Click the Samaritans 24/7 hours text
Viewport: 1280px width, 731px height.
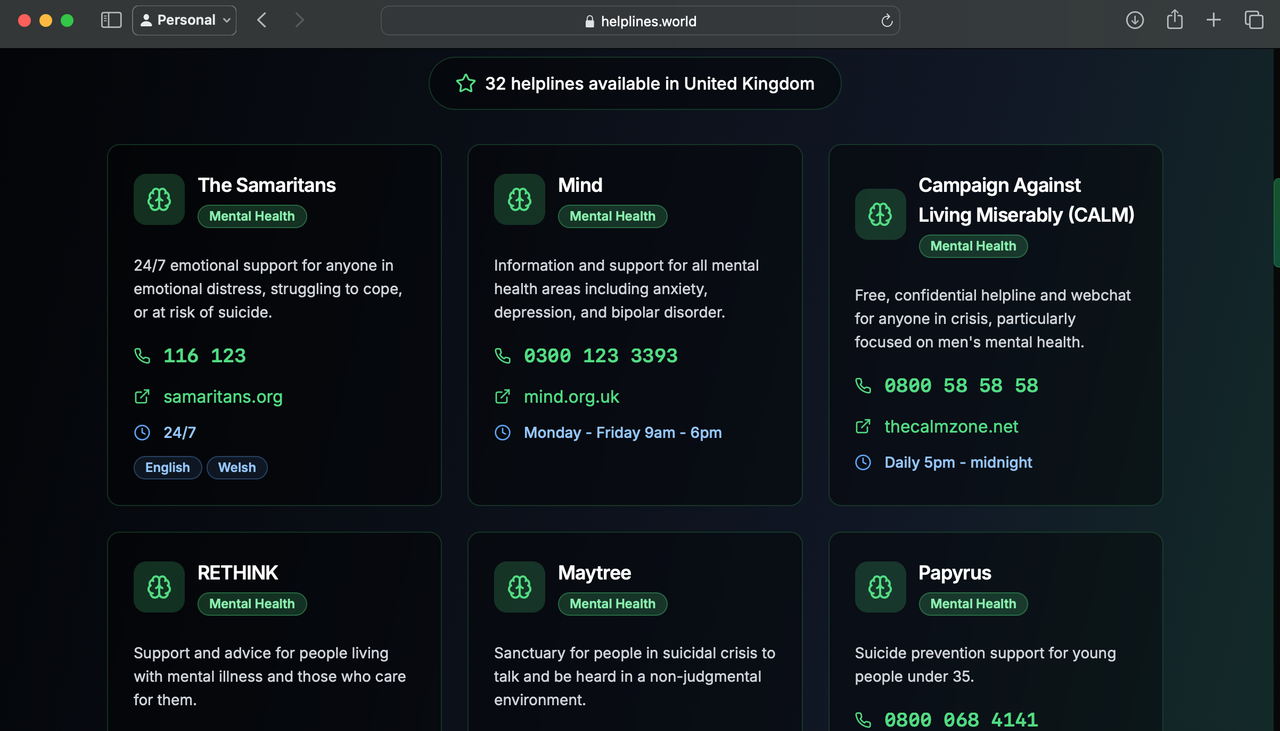coord(180,433)
